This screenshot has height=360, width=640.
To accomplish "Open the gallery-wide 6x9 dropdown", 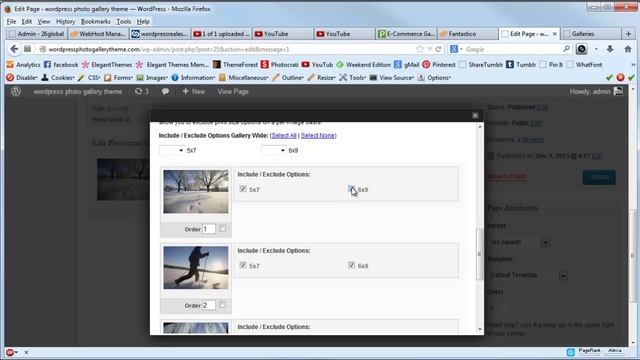I will pyautogui.click(x=273, y=150).
